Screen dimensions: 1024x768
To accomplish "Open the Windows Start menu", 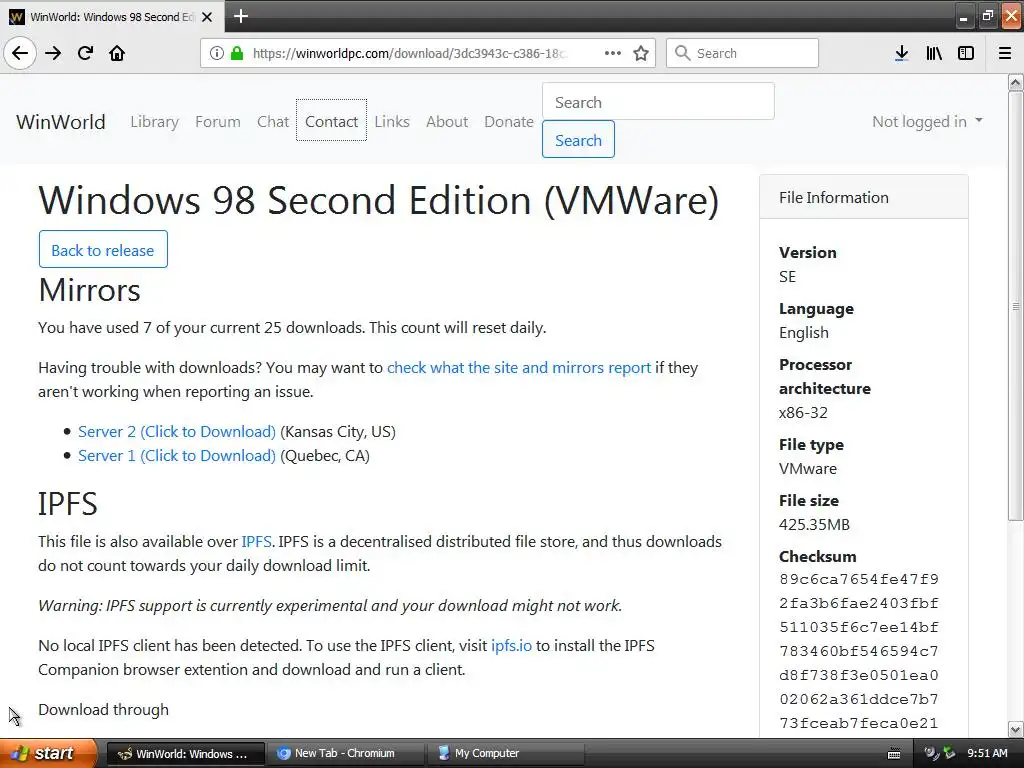I will (x=48, y=753).
